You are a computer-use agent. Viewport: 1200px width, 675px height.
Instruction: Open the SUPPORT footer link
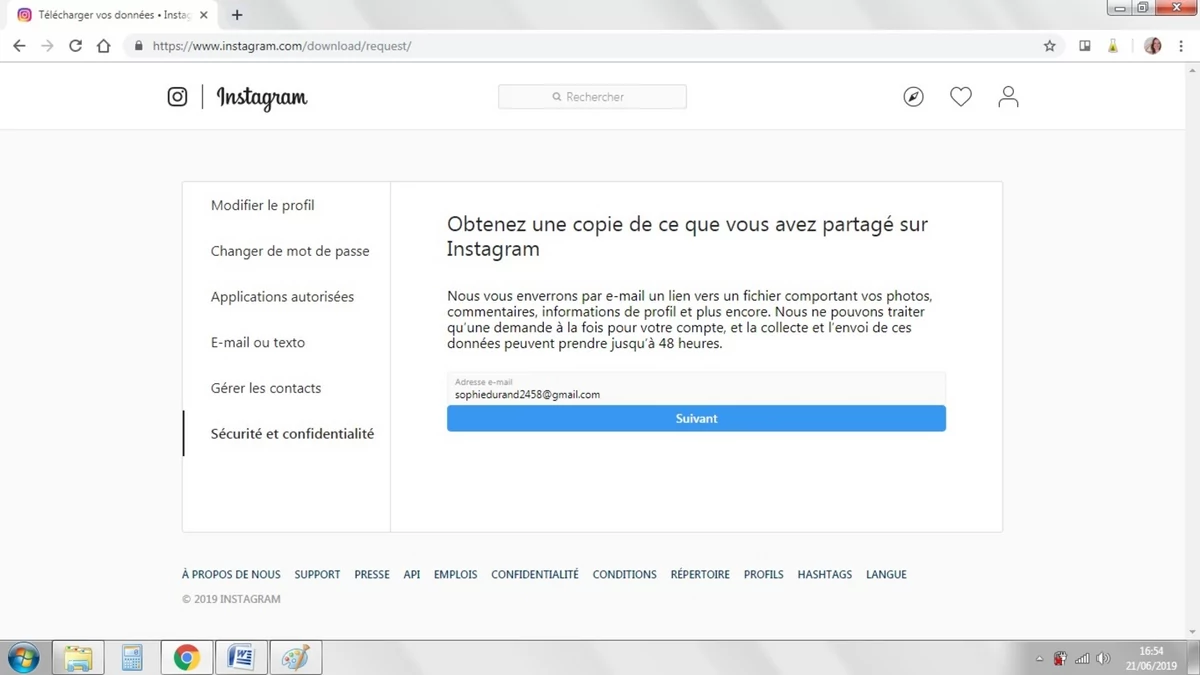click(x=317, y=575)
